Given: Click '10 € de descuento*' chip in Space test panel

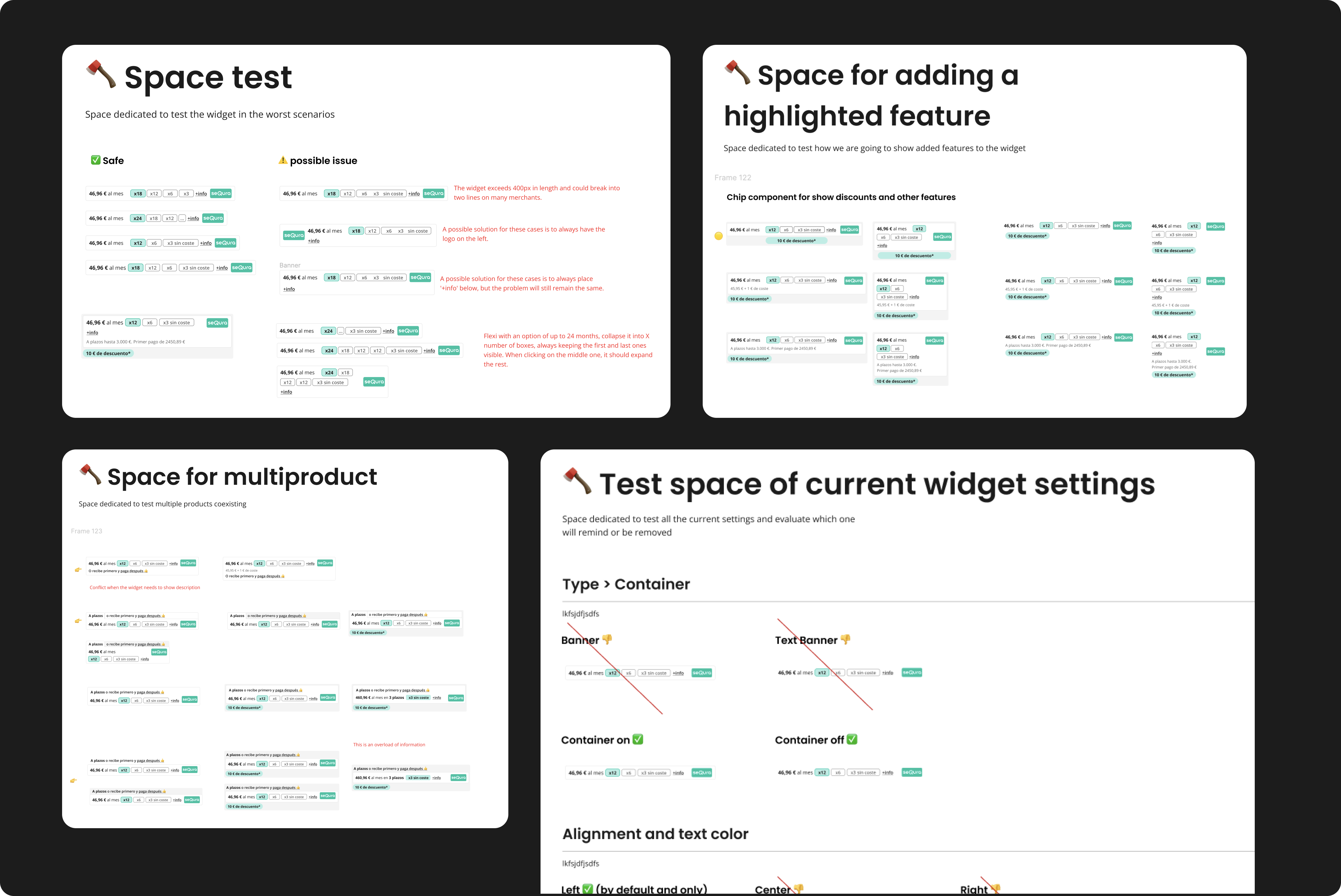Looking at the screenshot, I should [108, 353].
